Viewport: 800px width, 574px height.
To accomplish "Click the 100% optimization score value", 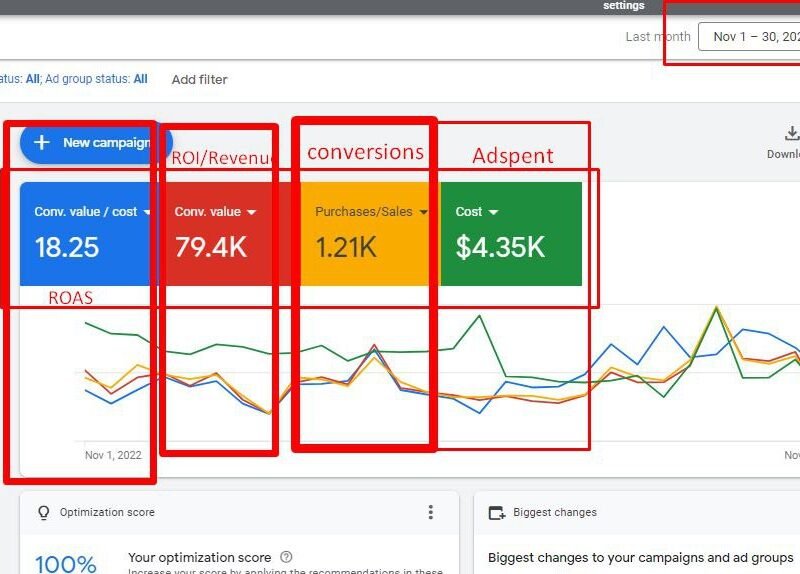I will (x=67, y=564).
